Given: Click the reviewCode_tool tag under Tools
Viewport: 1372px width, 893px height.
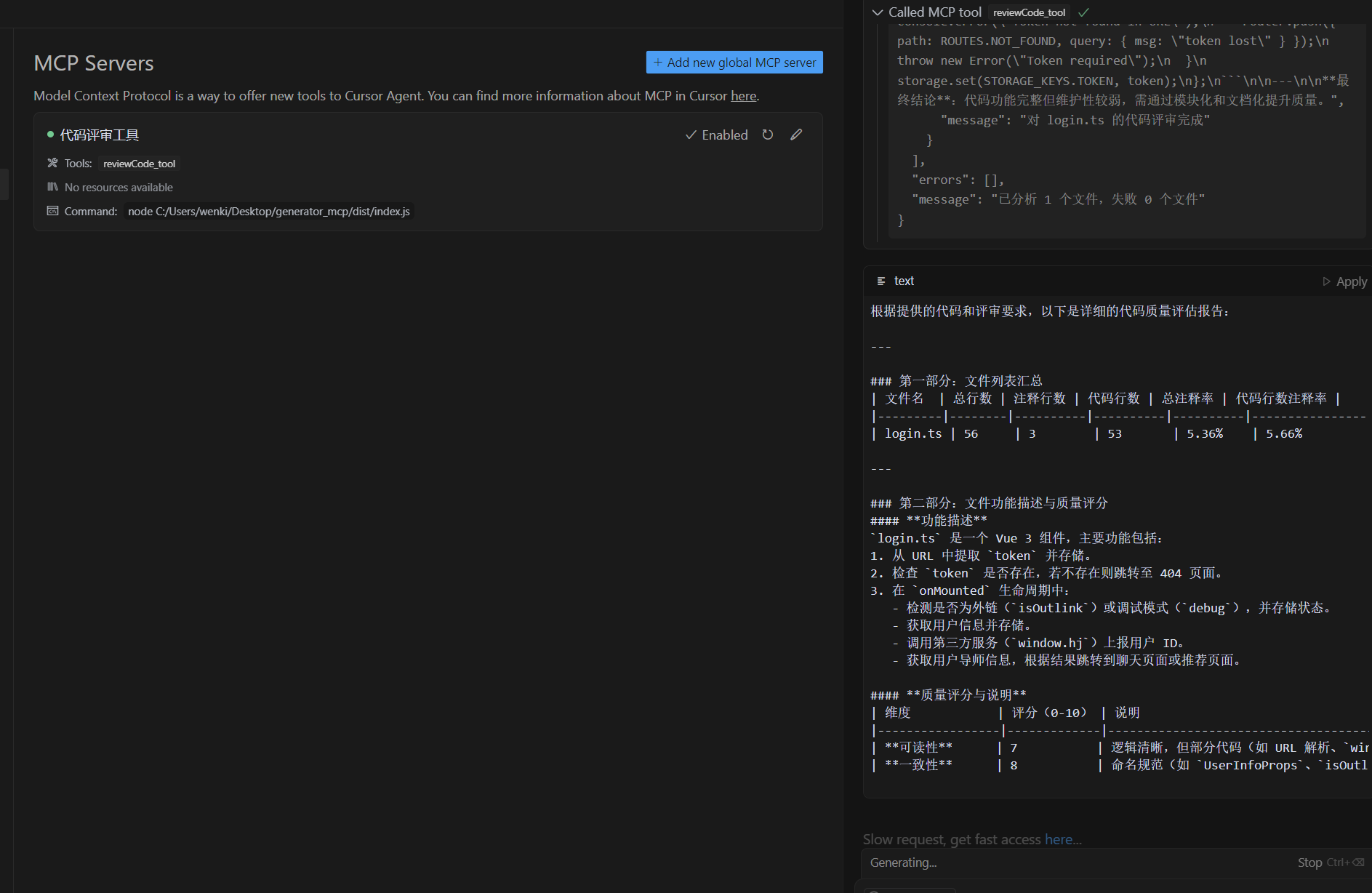Looking at the screenshot, I should pos(140,164).
